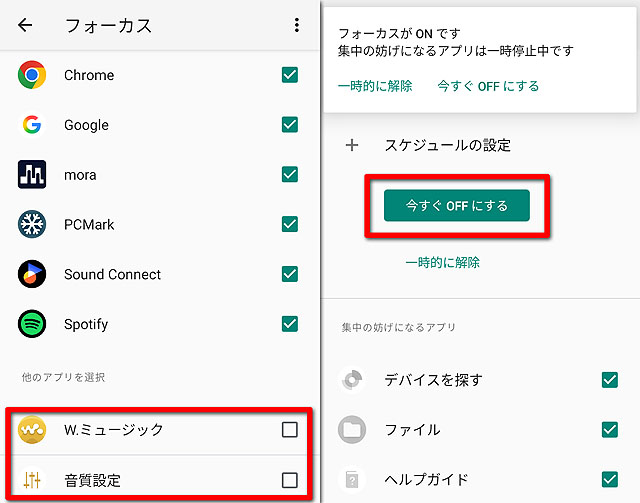
Task: Tap 今すぐ OFF にする in the notification
Action: (x=488, y=86)
